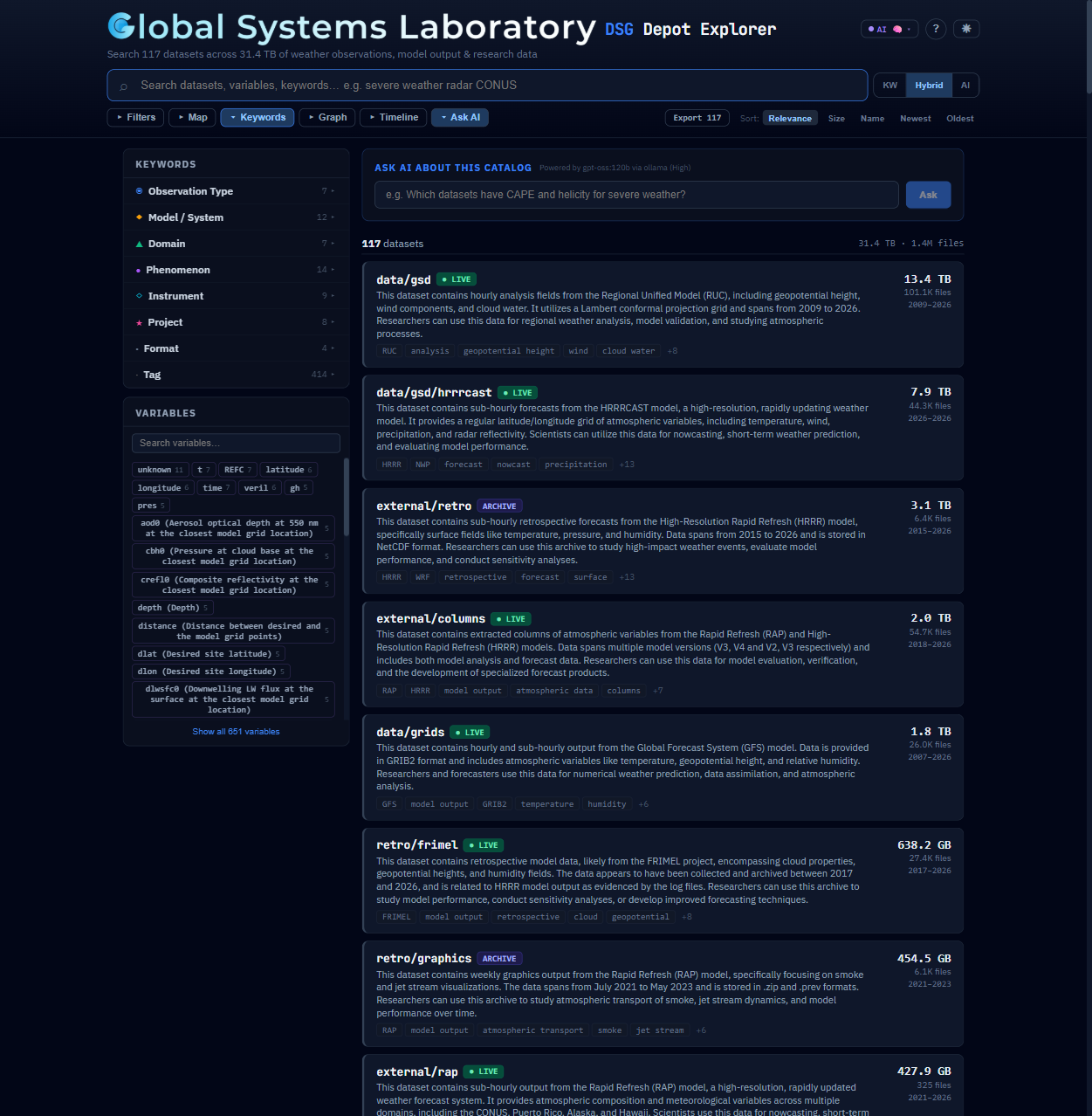Sort datasets by Oldest
1092x1116 pixels.
(960, 119)
